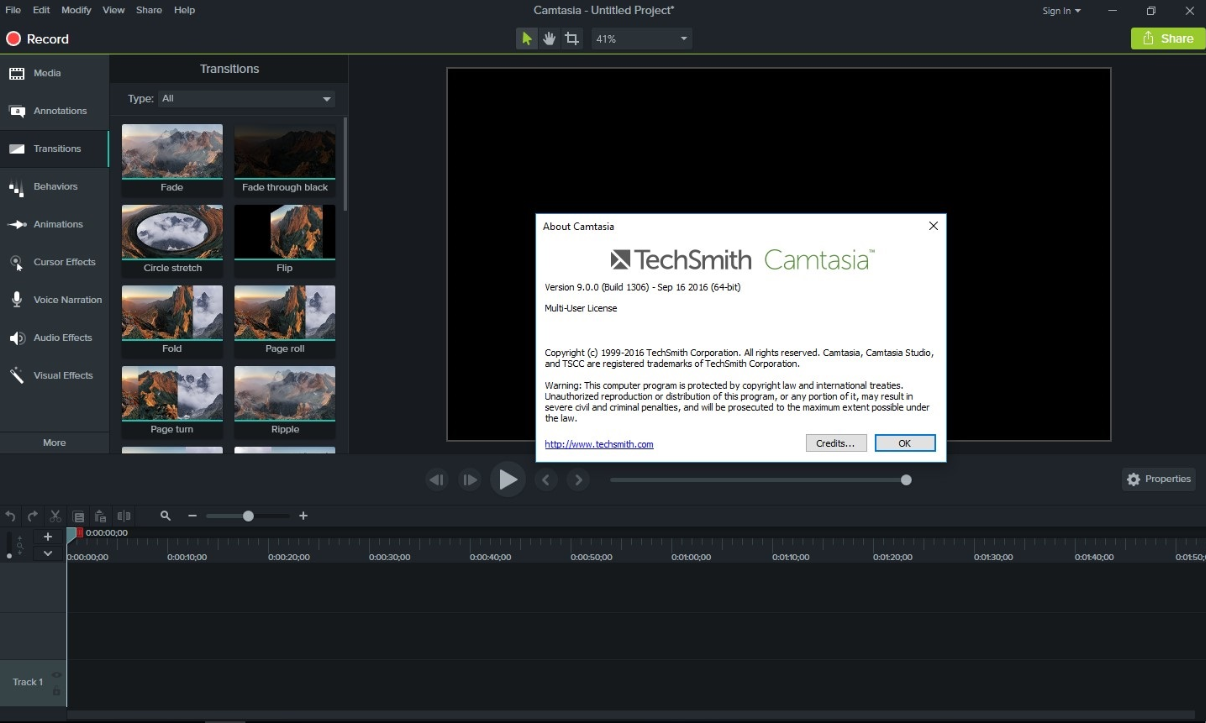Select the Ripple transition thumbnail
This screenshot has width=1206, height=723.
tap(285, 401)
